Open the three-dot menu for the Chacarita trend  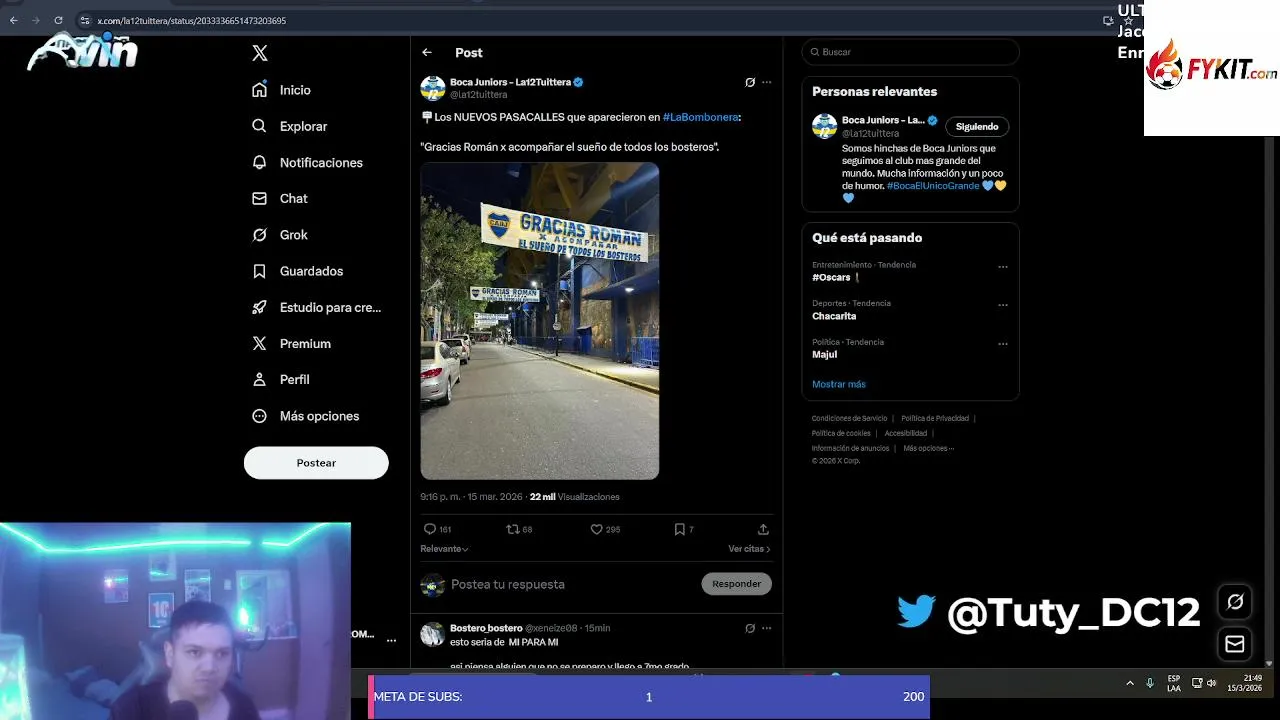tap(1003, 305)
